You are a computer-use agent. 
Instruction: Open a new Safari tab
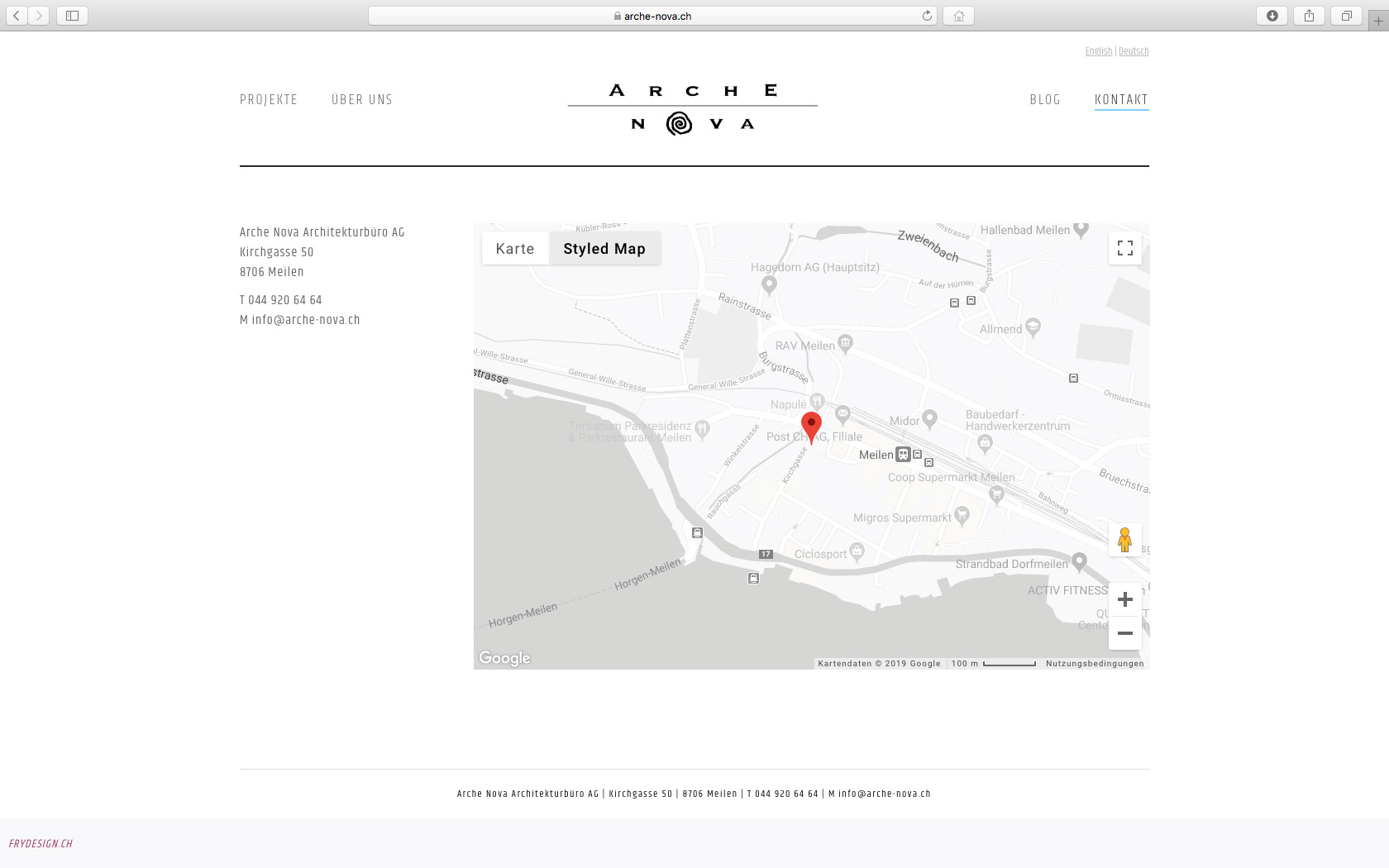click(x=1378, y=21)
